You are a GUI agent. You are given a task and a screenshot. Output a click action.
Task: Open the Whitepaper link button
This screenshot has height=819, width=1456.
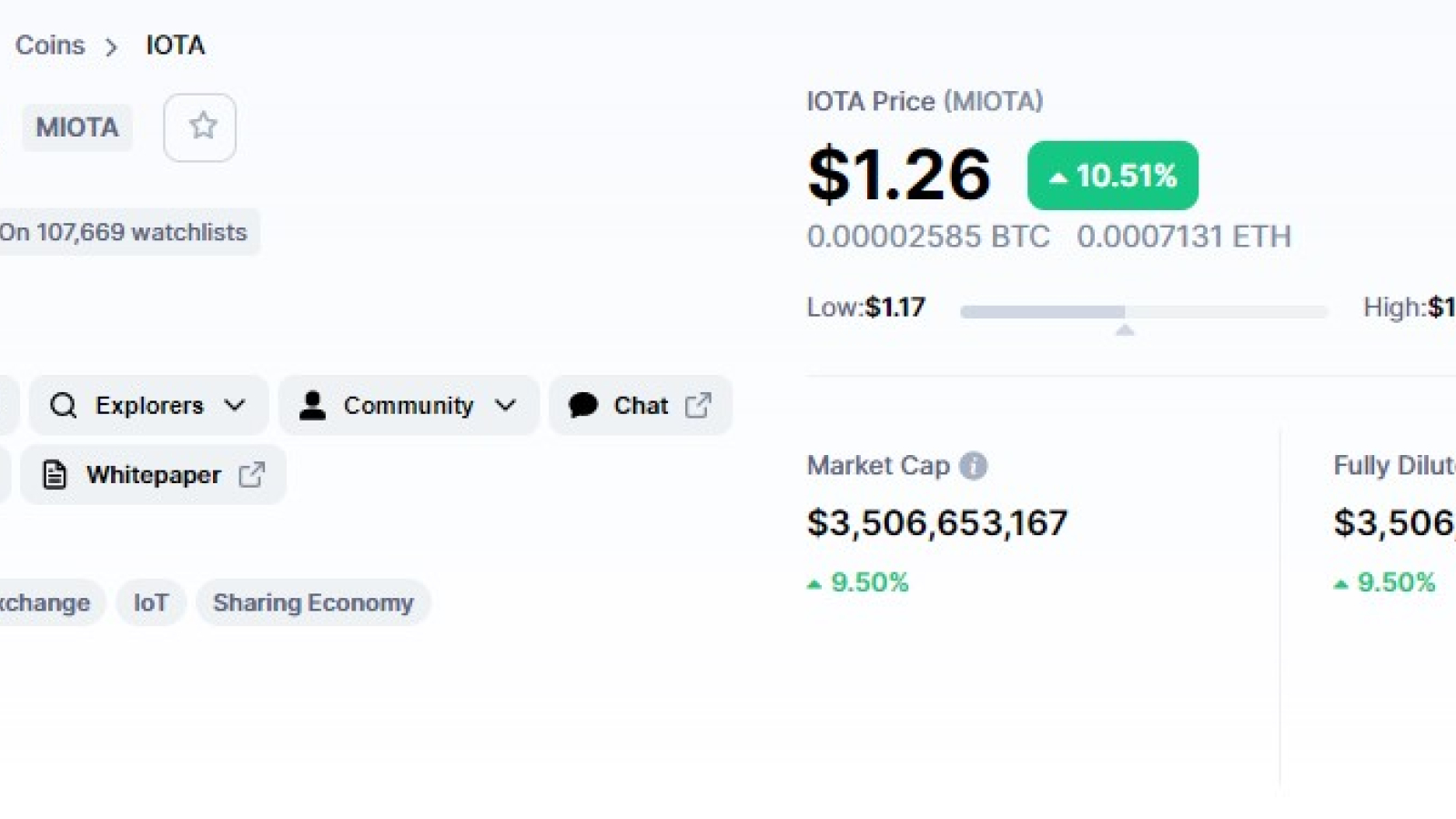pyautogui.click(x=154, y=474)
